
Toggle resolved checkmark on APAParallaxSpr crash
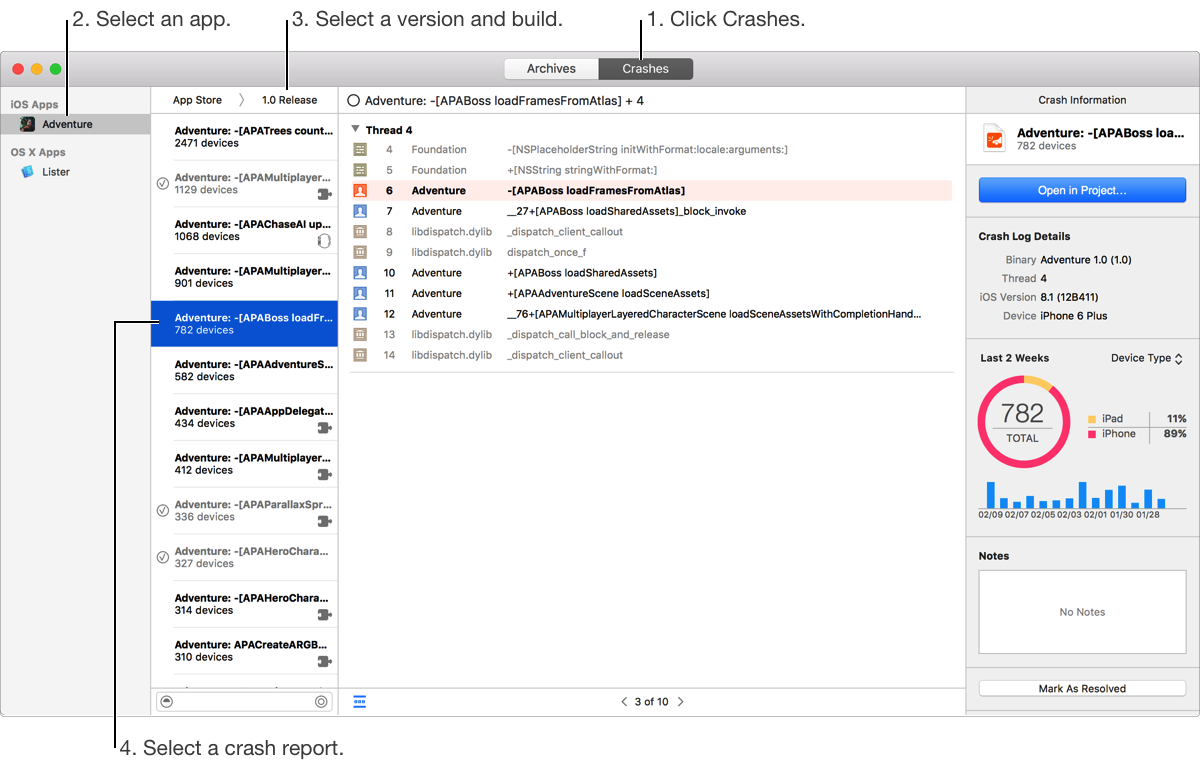(163, 511)
